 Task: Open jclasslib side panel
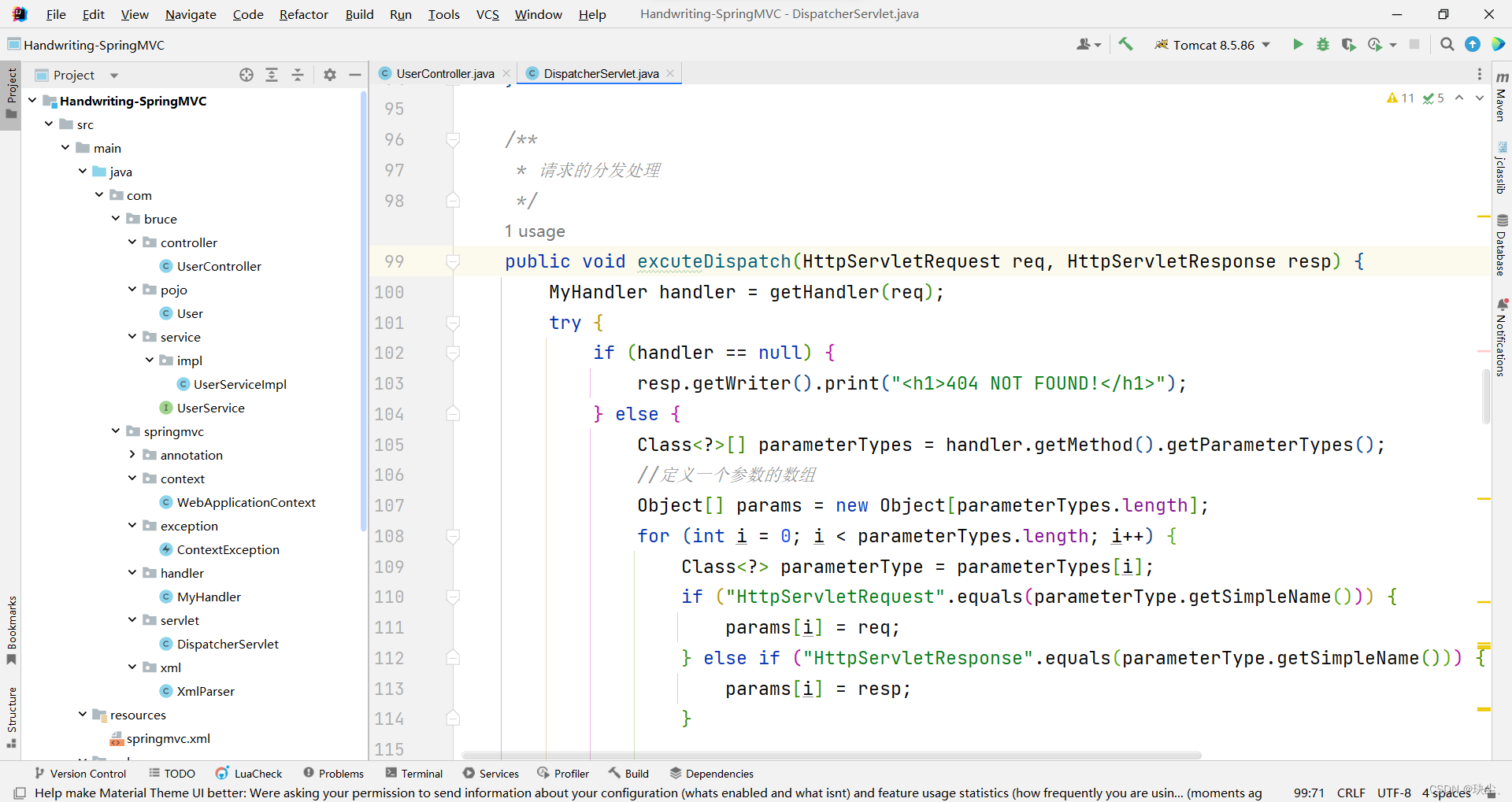[1502, 168]
